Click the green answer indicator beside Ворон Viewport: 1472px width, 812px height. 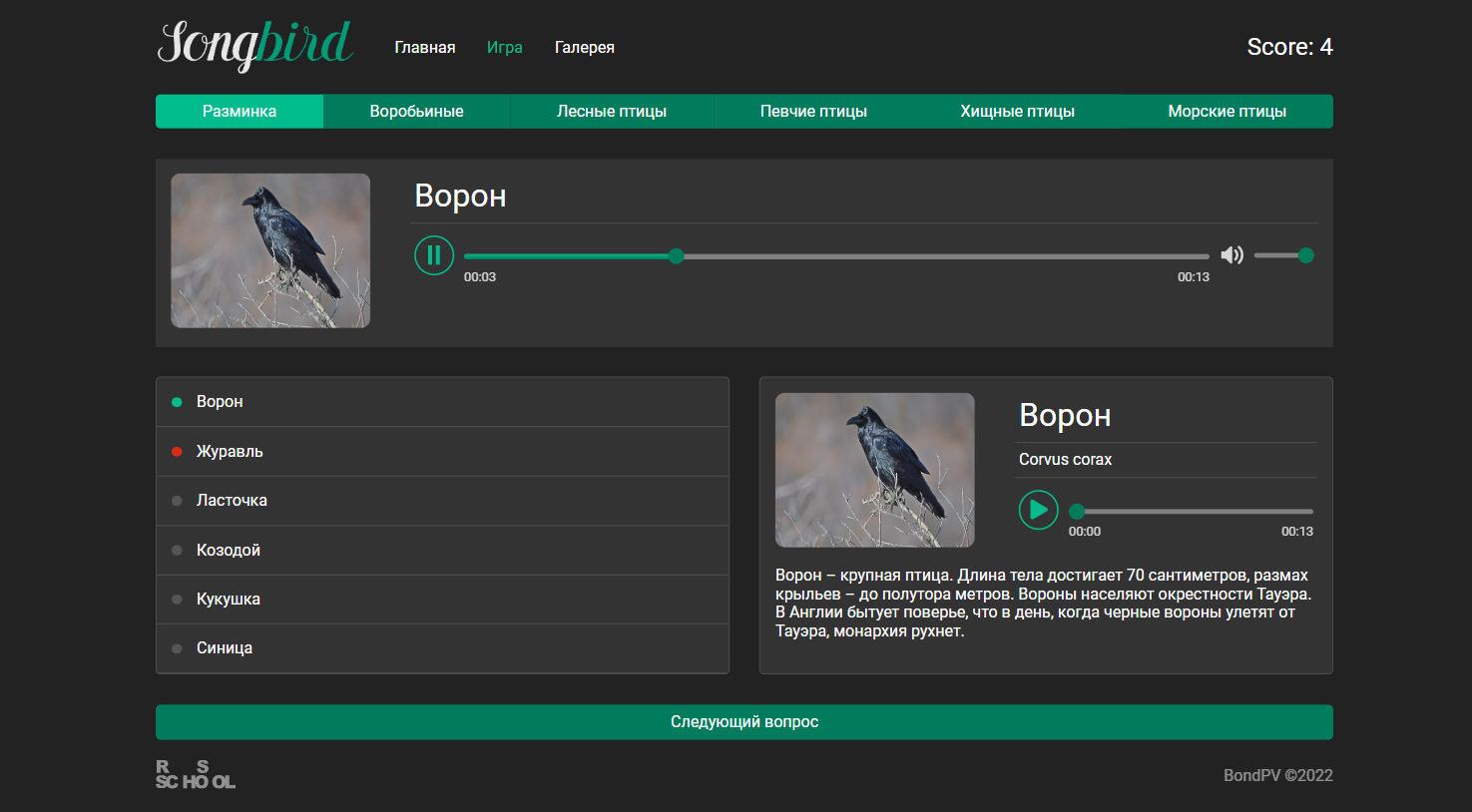tap(176, 401)
